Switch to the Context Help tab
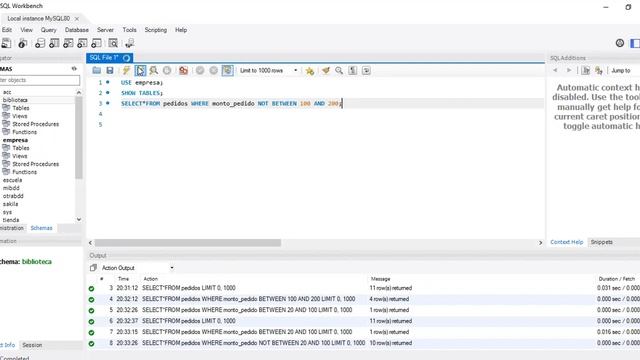 click(567, 242)
